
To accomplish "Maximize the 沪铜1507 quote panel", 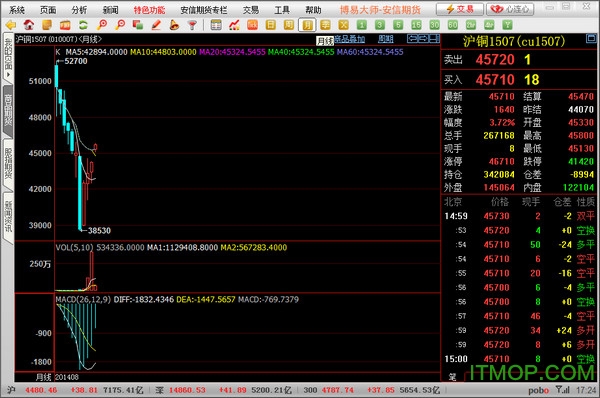I will pos(591,38).
